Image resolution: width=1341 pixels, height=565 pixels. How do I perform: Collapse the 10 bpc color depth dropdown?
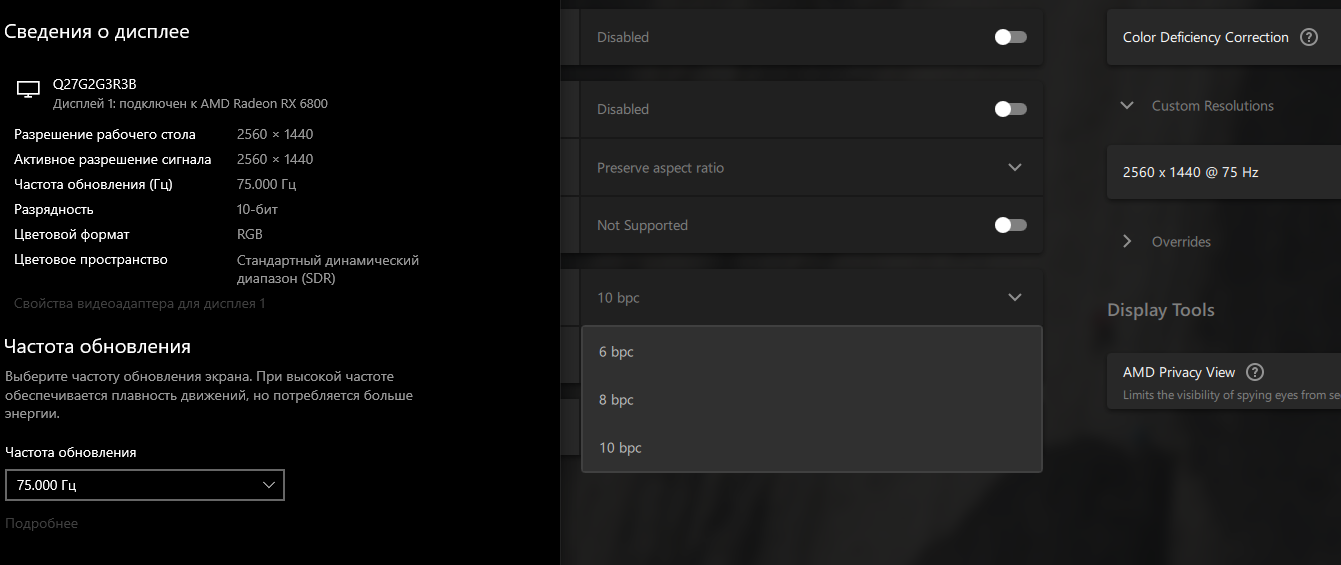coord(1014,297)
